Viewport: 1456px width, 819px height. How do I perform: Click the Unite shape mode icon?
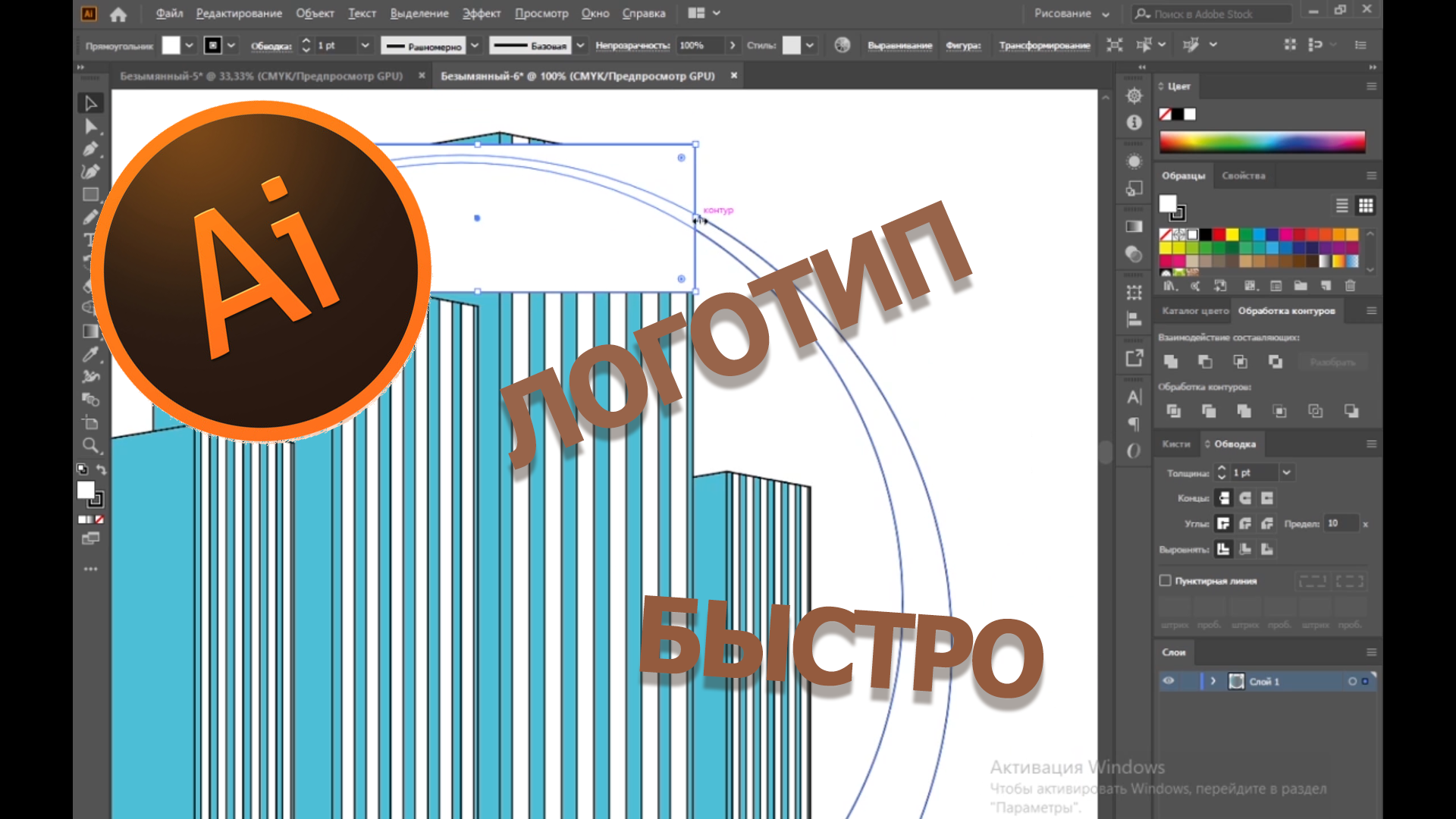[x=1171, y=362]
